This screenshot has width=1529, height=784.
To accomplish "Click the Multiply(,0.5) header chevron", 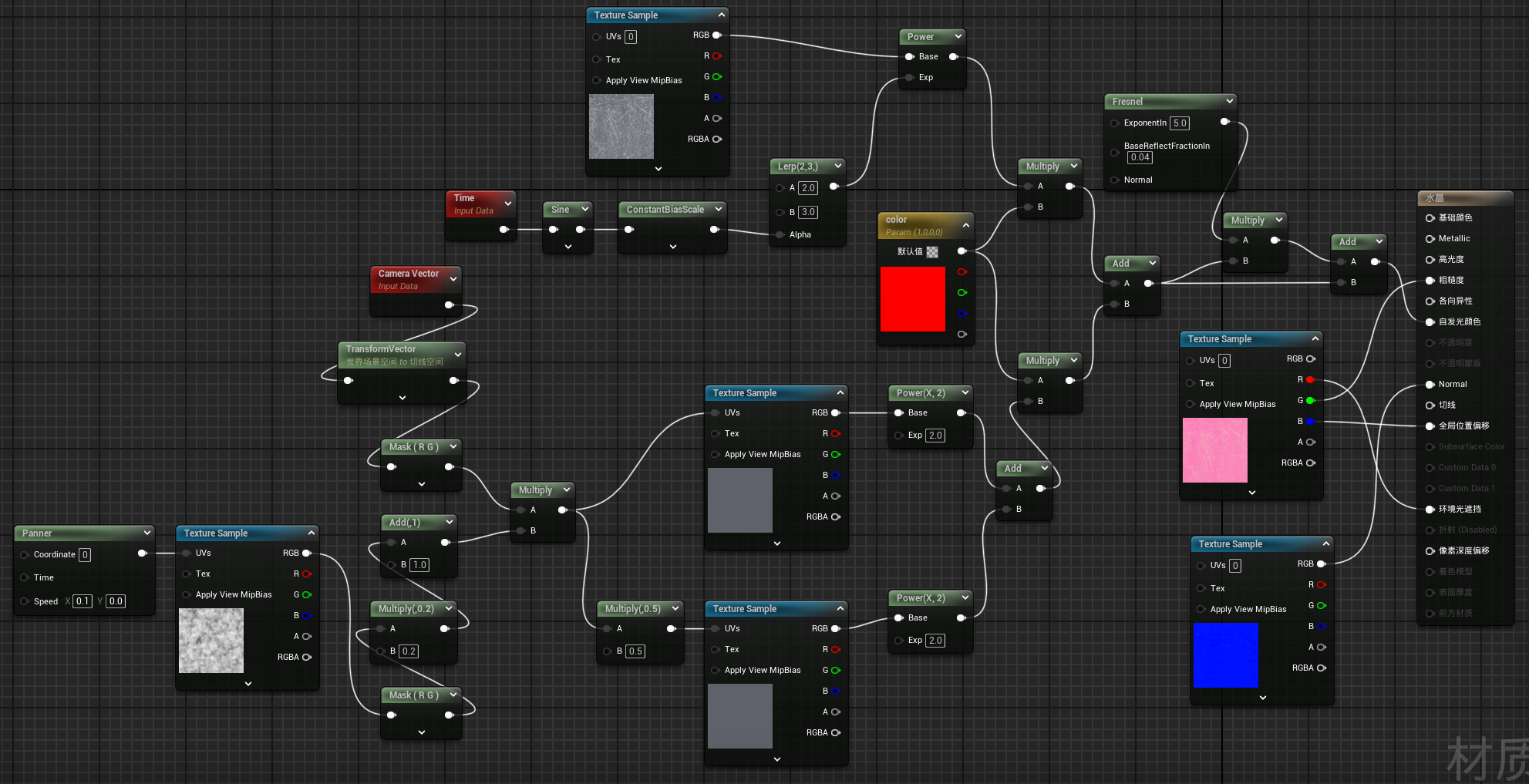I will [x=675, y=608].
